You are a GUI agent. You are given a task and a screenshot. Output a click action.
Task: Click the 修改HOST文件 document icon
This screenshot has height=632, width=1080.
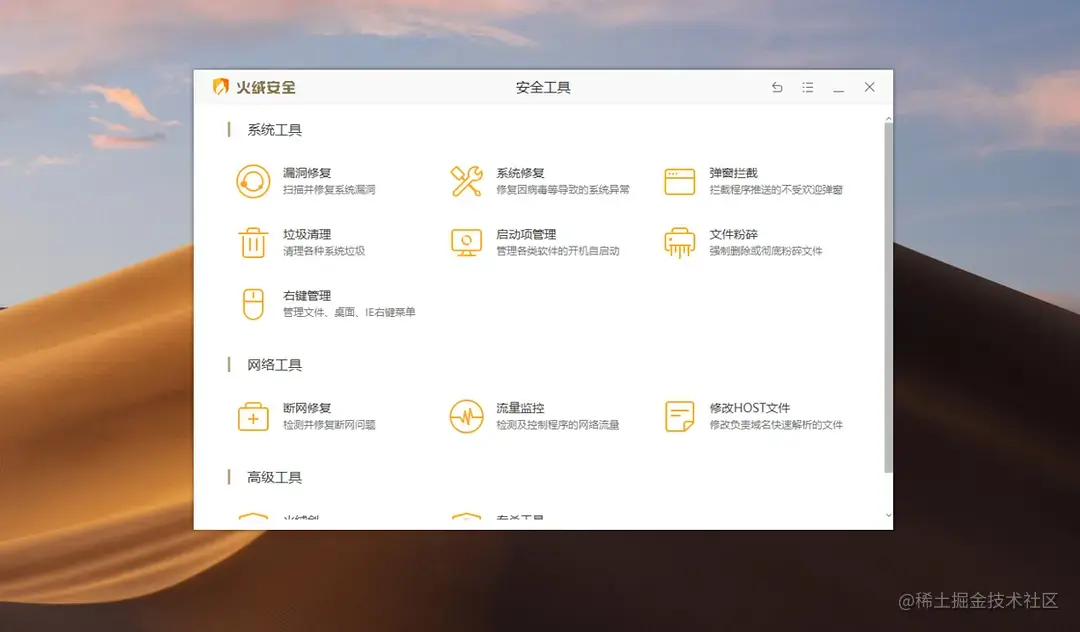pyautogui.click(x=680, y=417)
